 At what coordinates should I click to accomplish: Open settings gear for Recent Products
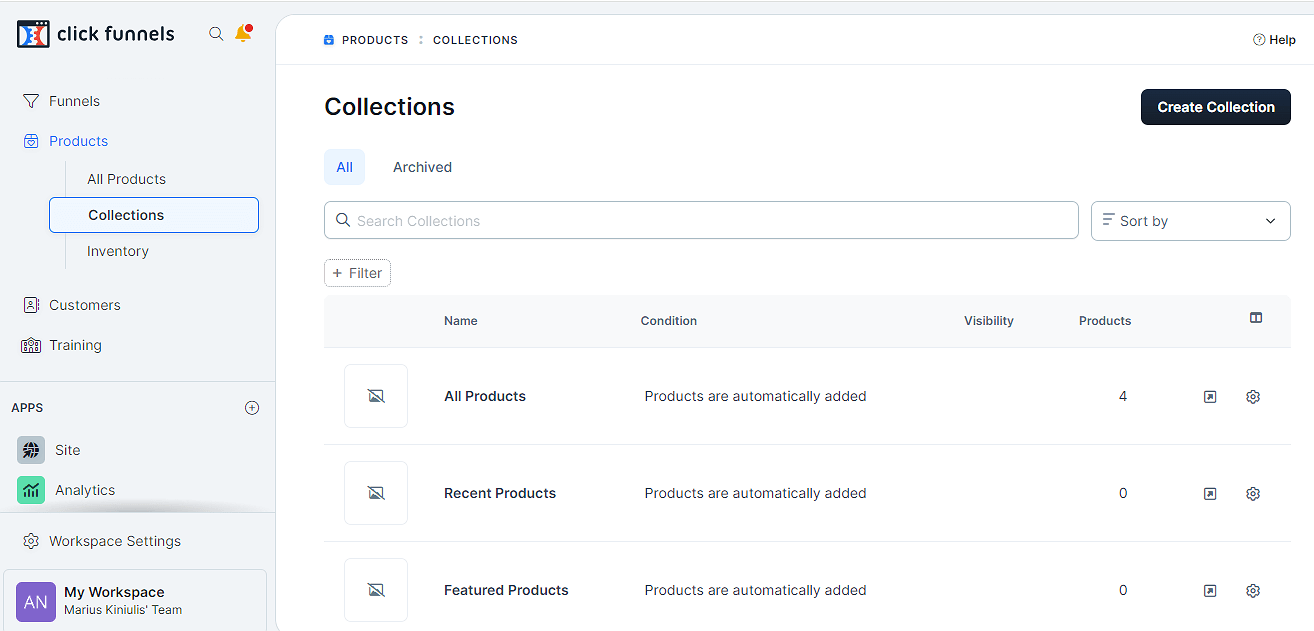1253,494
